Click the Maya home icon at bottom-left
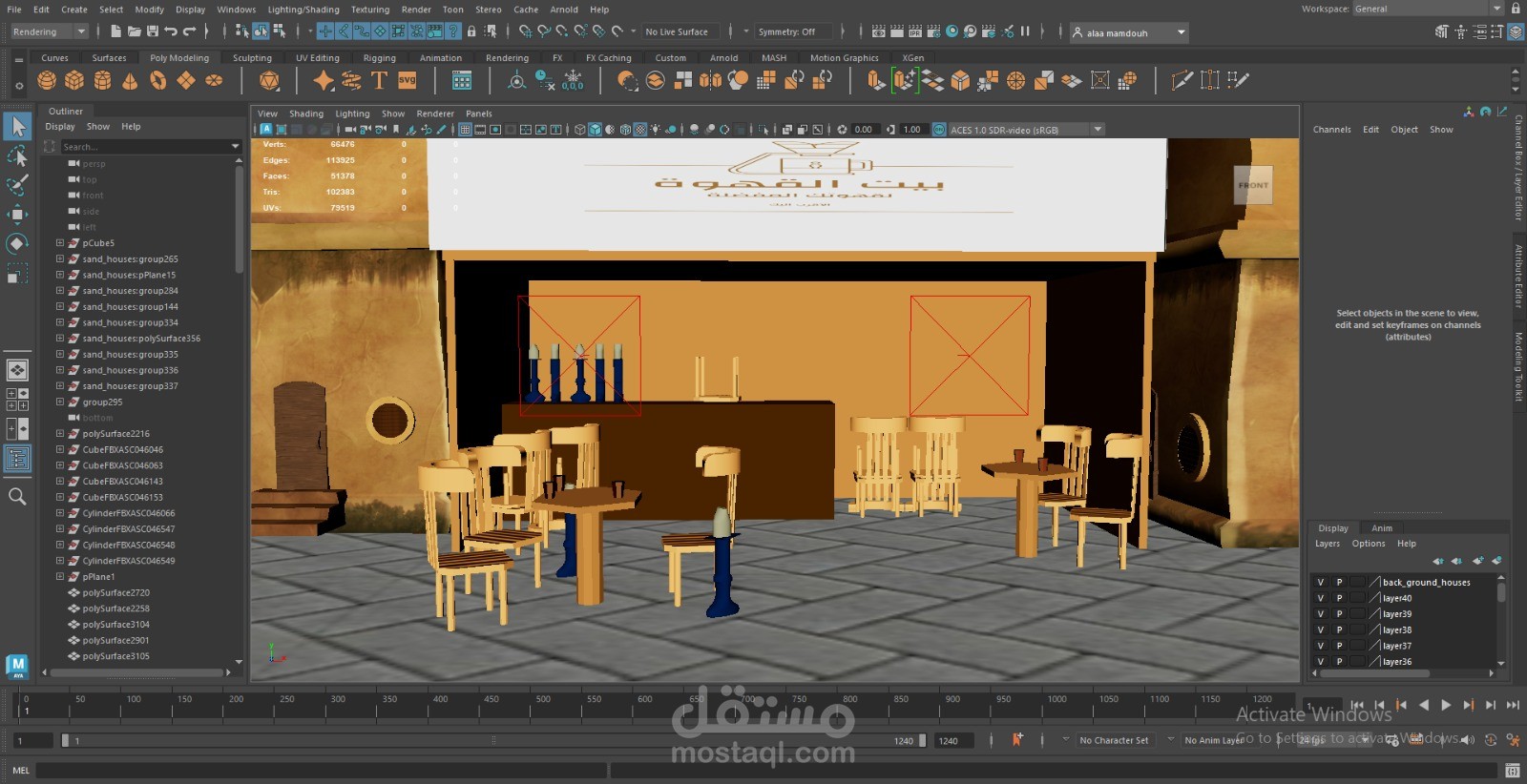This screenshot has height=784, width=1527. pos(17,666)
